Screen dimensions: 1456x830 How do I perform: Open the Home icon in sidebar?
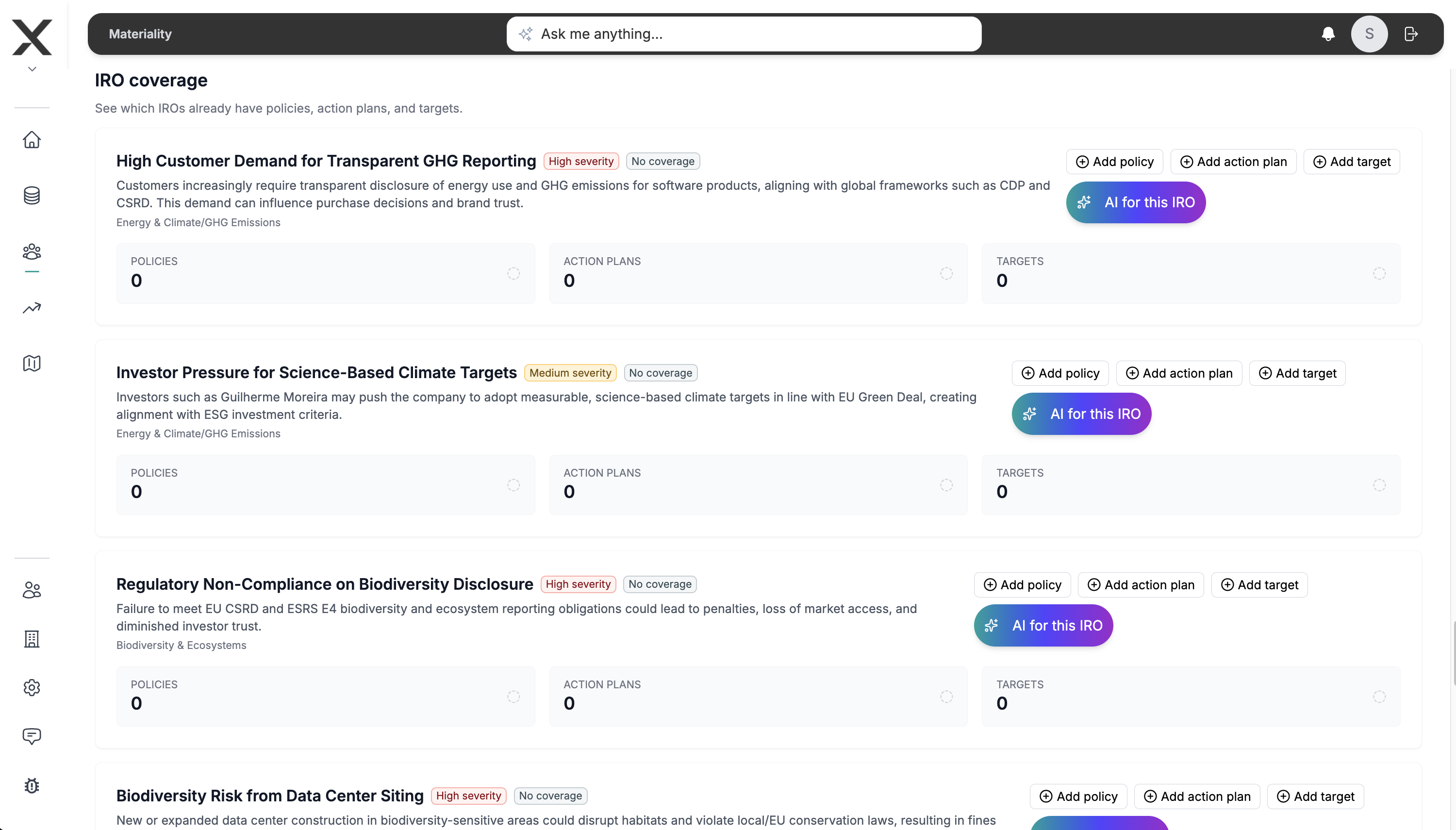(x=32, y=140)
